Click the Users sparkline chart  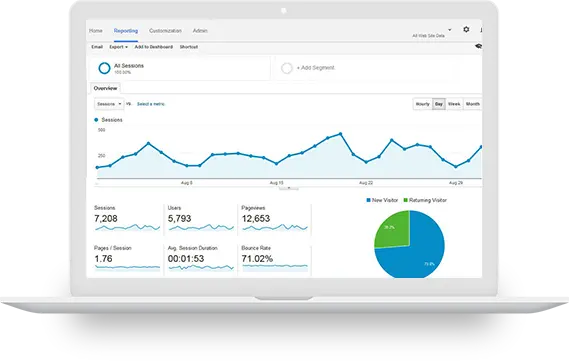click(x=201, y=228)
